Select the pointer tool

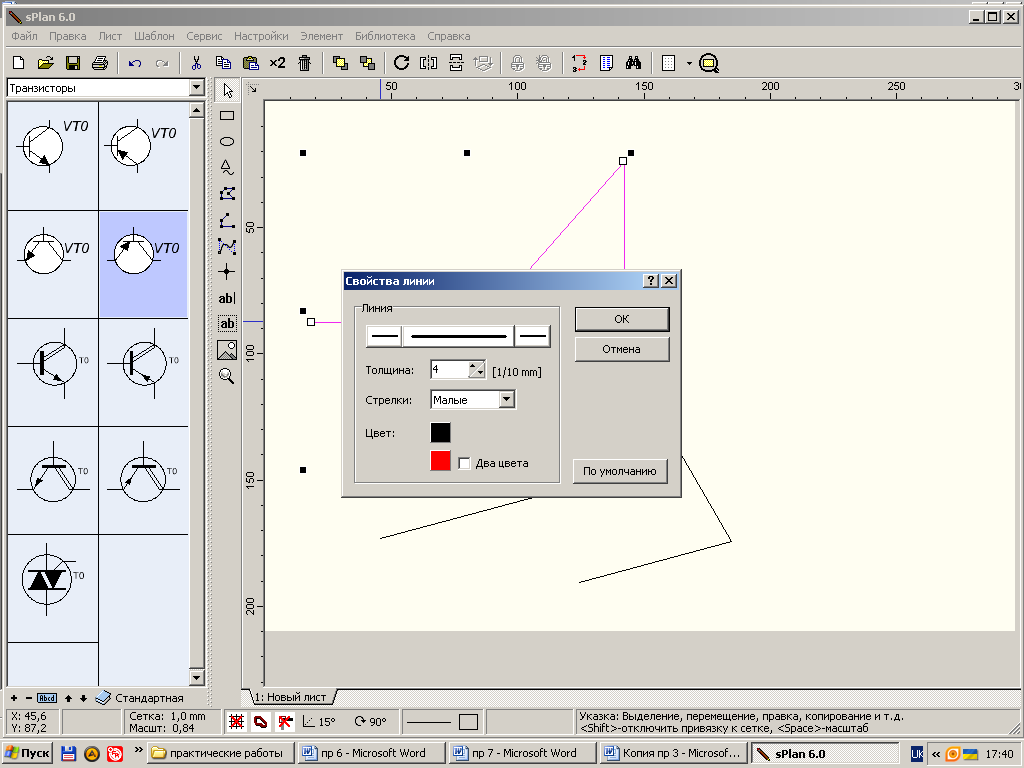(x=227, y=89)
